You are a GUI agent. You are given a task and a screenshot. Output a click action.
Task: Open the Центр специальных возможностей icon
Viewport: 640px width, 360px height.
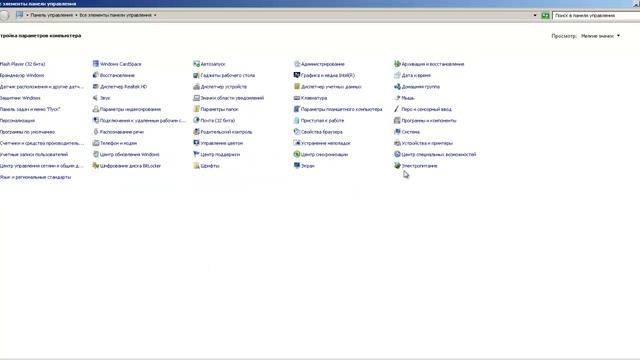397,154
